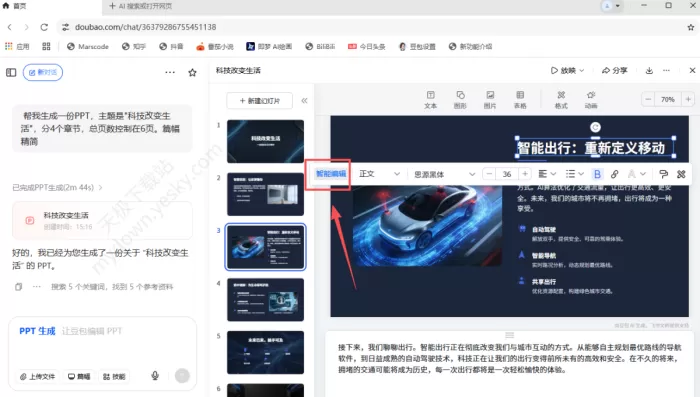Viewport: 700px width, 397px height.
Task: Download the presentation with download icon
Action: pyautogui.click(x=649, y=71)
